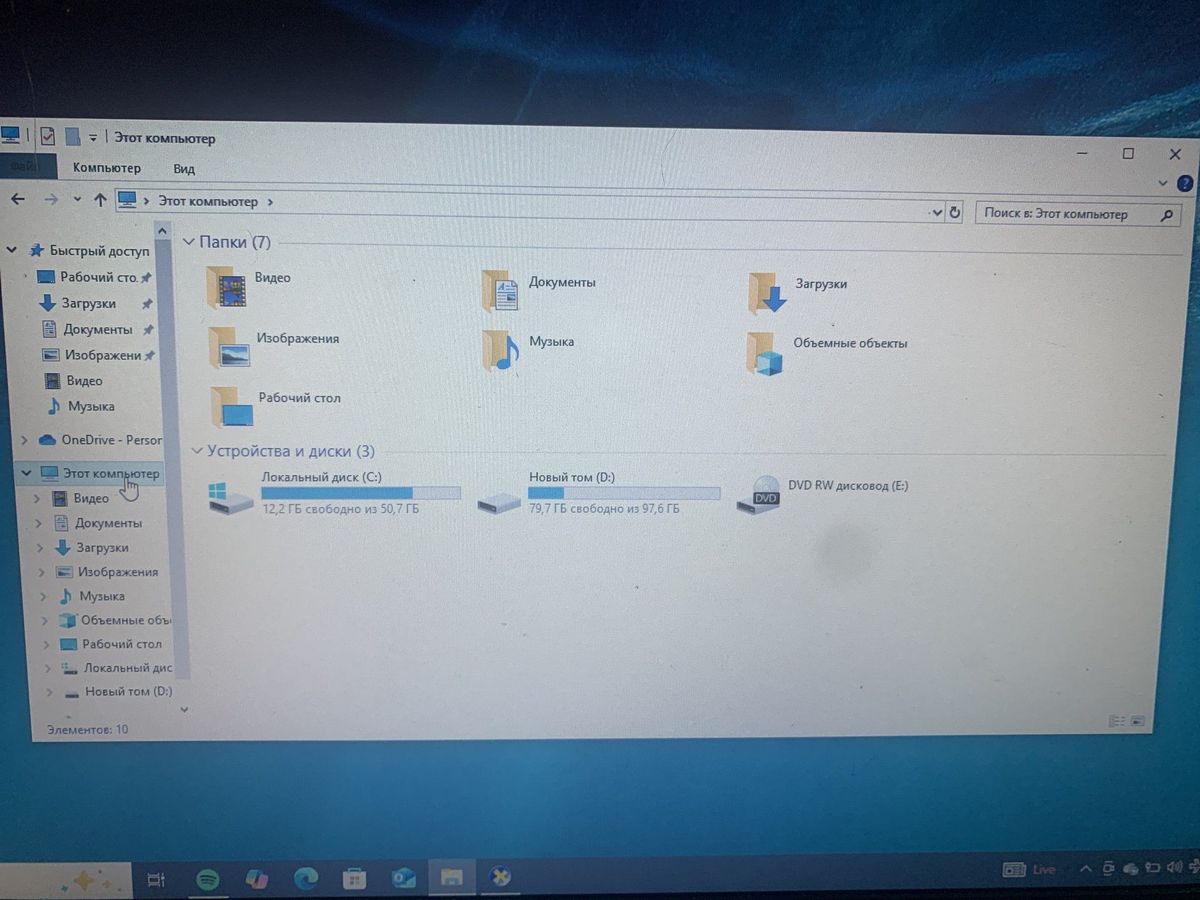1200x900 pixels.
Task: Collapse the Папки (7) group
Action: (189, 242)
